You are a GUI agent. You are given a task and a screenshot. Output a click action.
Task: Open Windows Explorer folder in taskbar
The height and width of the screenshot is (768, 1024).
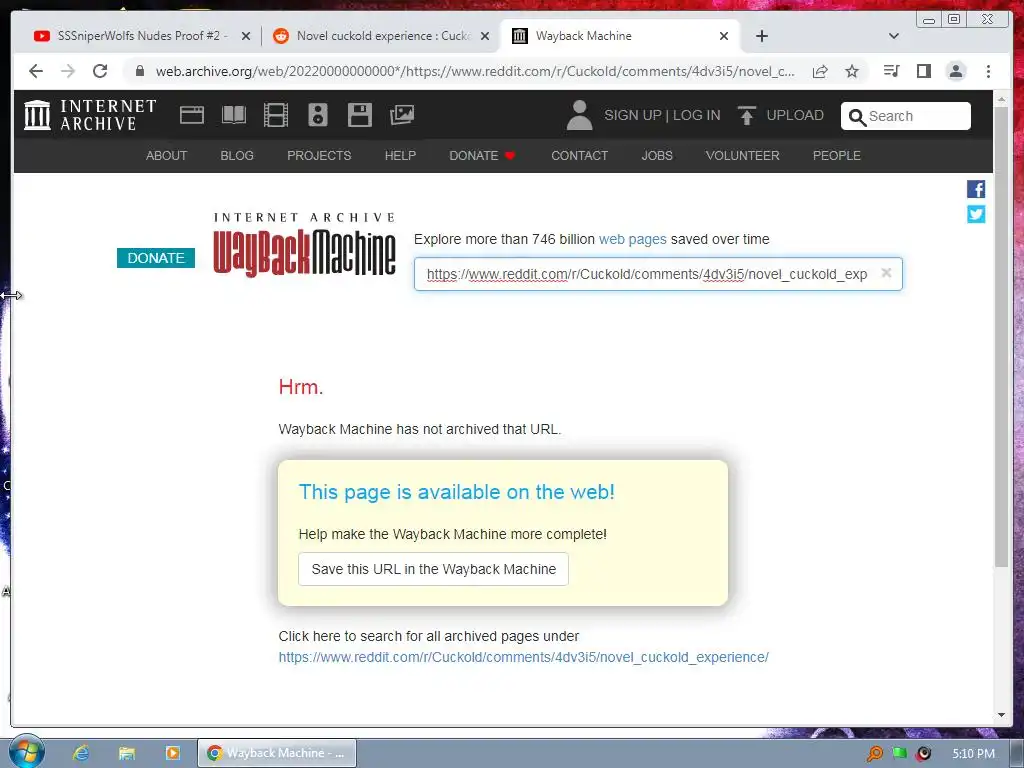(x=127, y=753)
